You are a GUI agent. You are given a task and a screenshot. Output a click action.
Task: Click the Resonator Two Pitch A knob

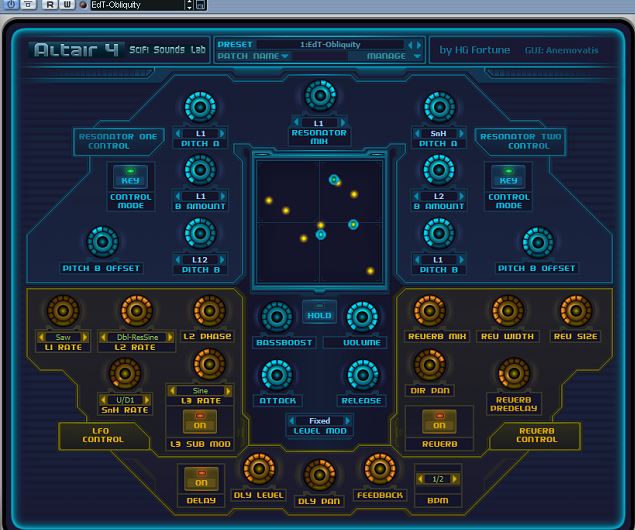pos(439,107)
